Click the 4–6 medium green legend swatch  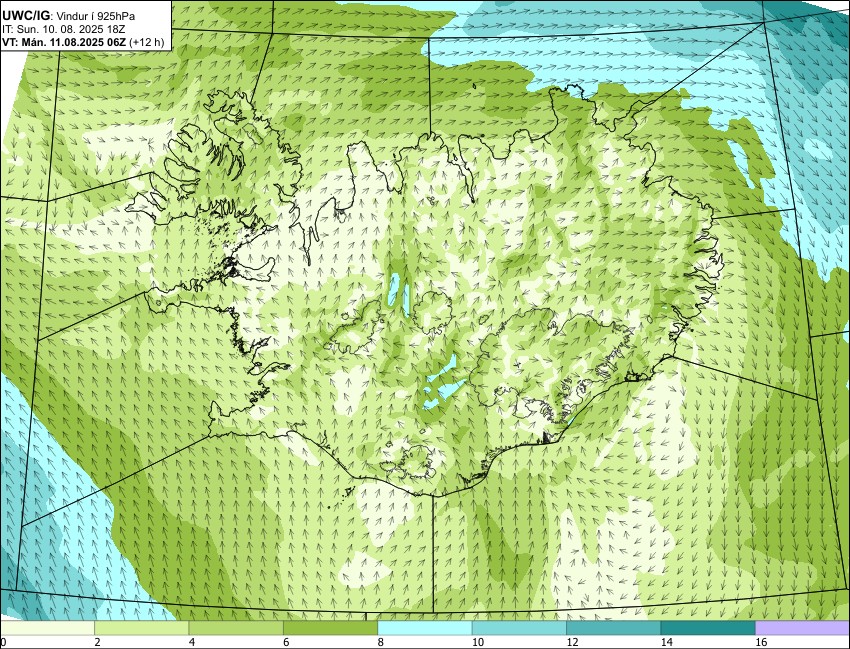click(236, 628)
